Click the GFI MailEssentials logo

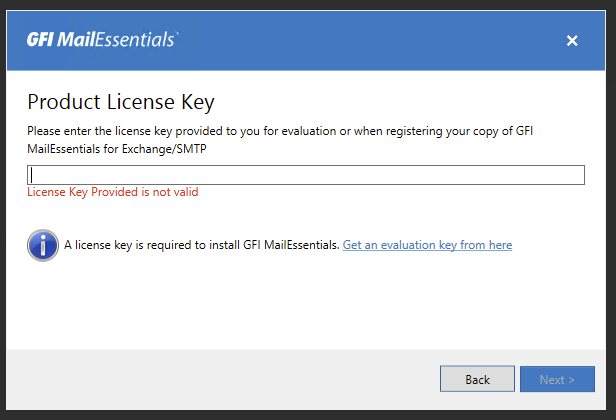click(x=103, y=40)
